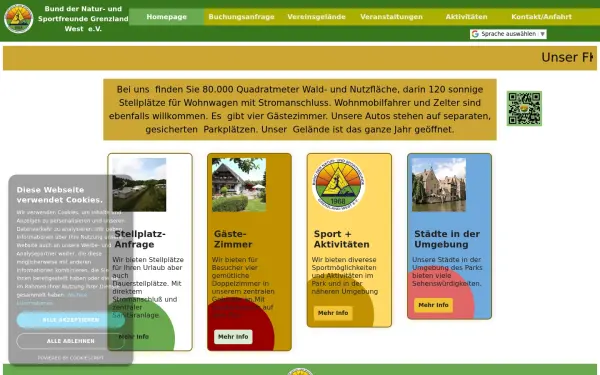
Task: Click the 1968 club emblem in Sport card
Action: pos(338,185)
